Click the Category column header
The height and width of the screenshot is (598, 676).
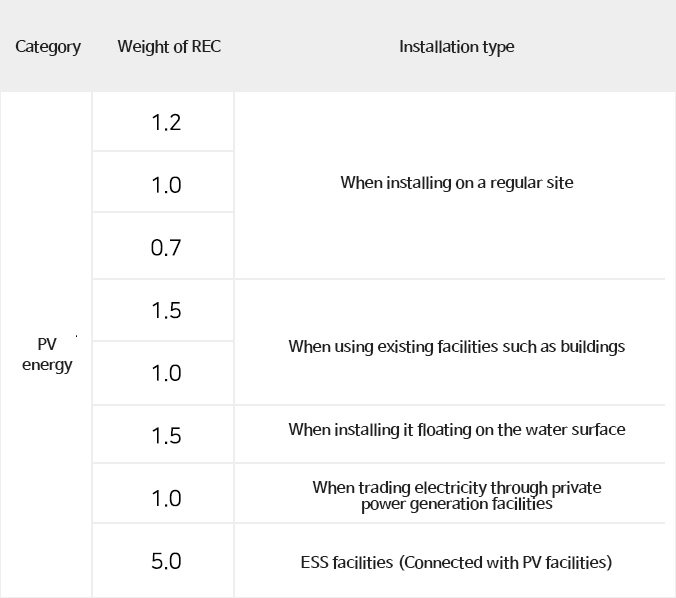48,47
